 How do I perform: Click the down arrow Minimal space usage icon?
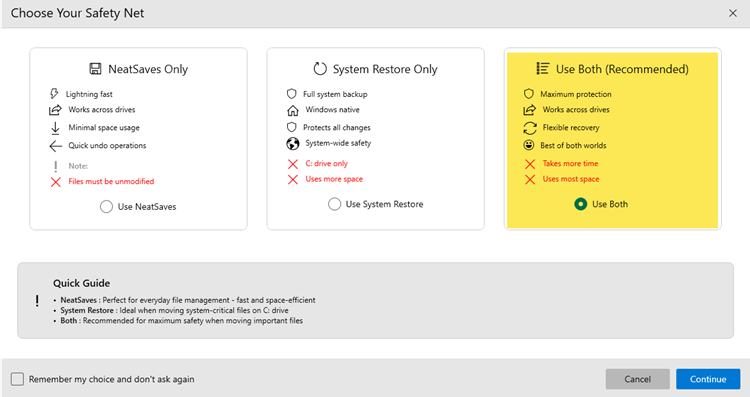click(x=55, y=128)
